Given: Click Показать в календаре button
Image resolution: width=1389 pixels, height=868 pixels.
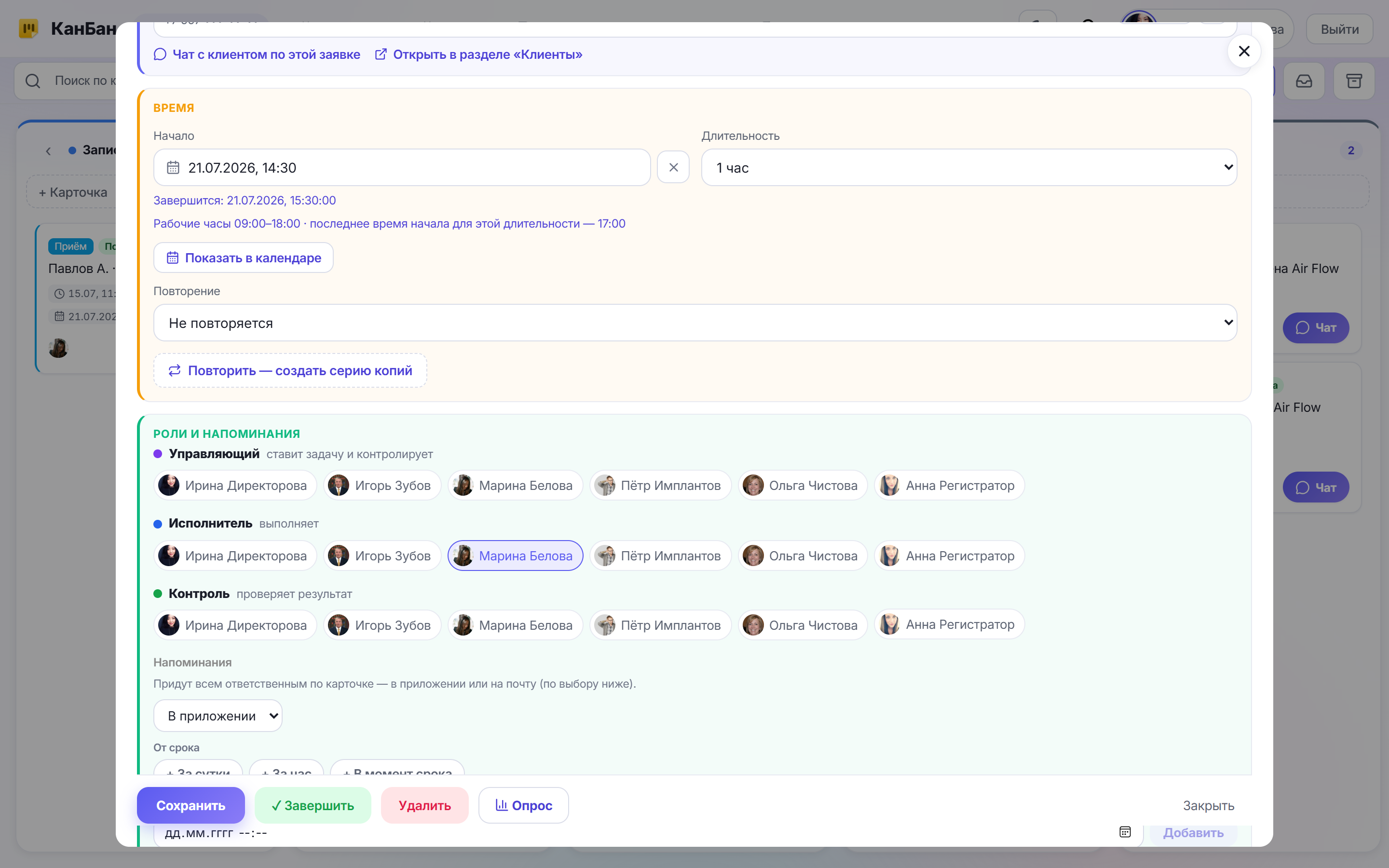Looking at the screenshot, I should tap(244, 258).
